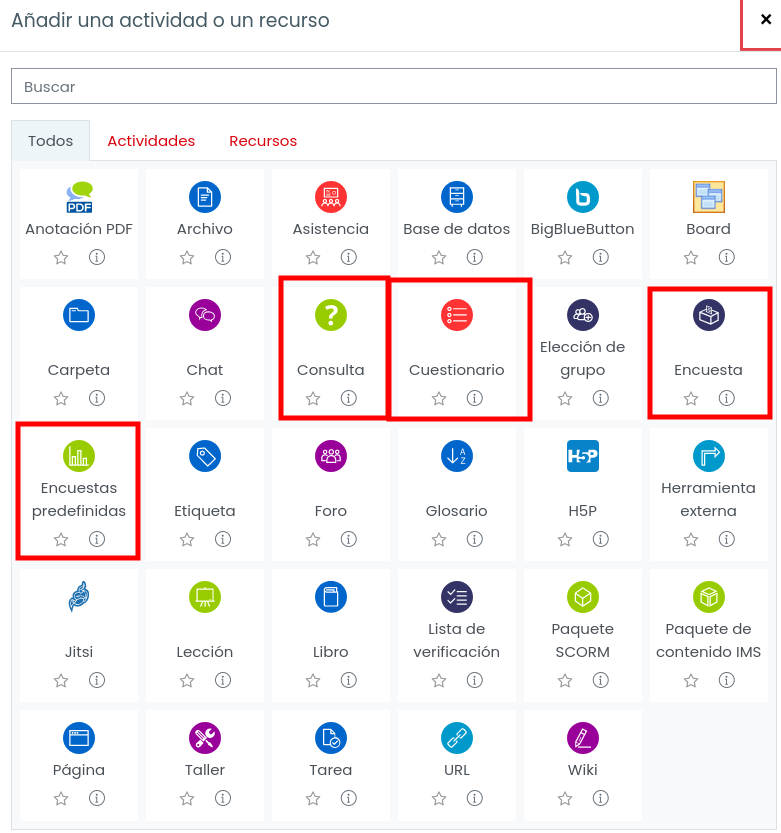This screenshot has width=781, height=833.
Task: Open the information panel for Lección
Action: pyautogui.click(x=223, y=680)
